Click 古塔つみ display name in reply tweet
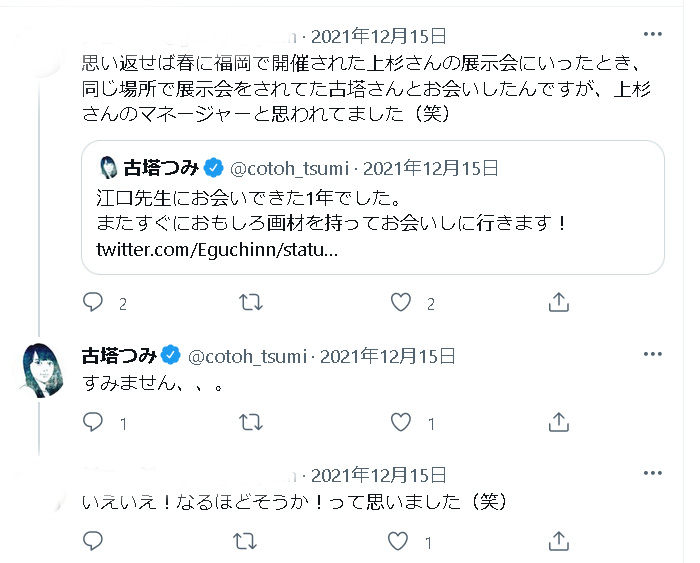This screenshot has height=563, width=700. [x=119, y=355]
